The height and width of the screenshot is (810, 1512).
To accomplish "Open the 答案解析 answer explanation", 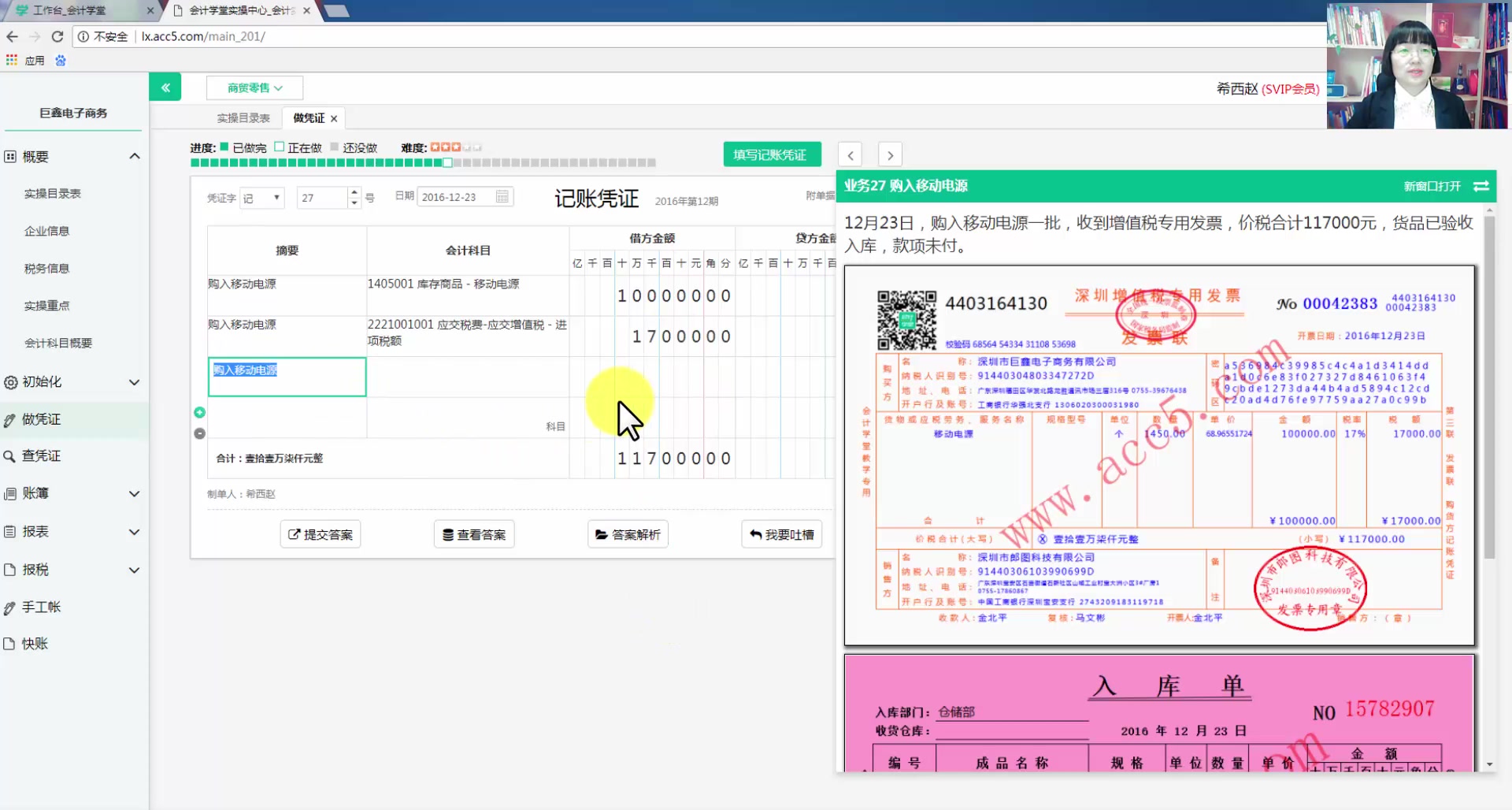I will [x=628, y=533].
